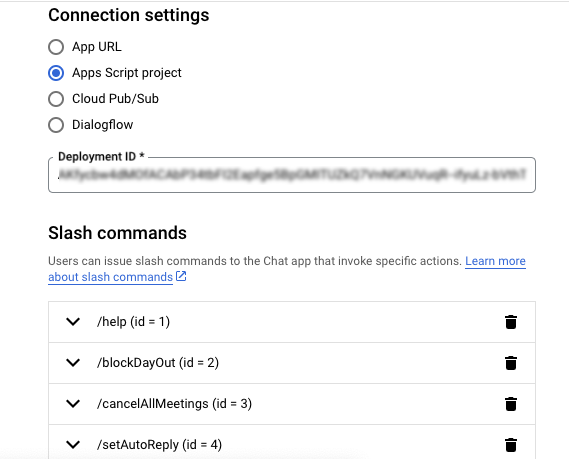The image size is (569, 459).
Task: Delete the /cancelAllMeetings slash command
Action: [x=511, y=404]
